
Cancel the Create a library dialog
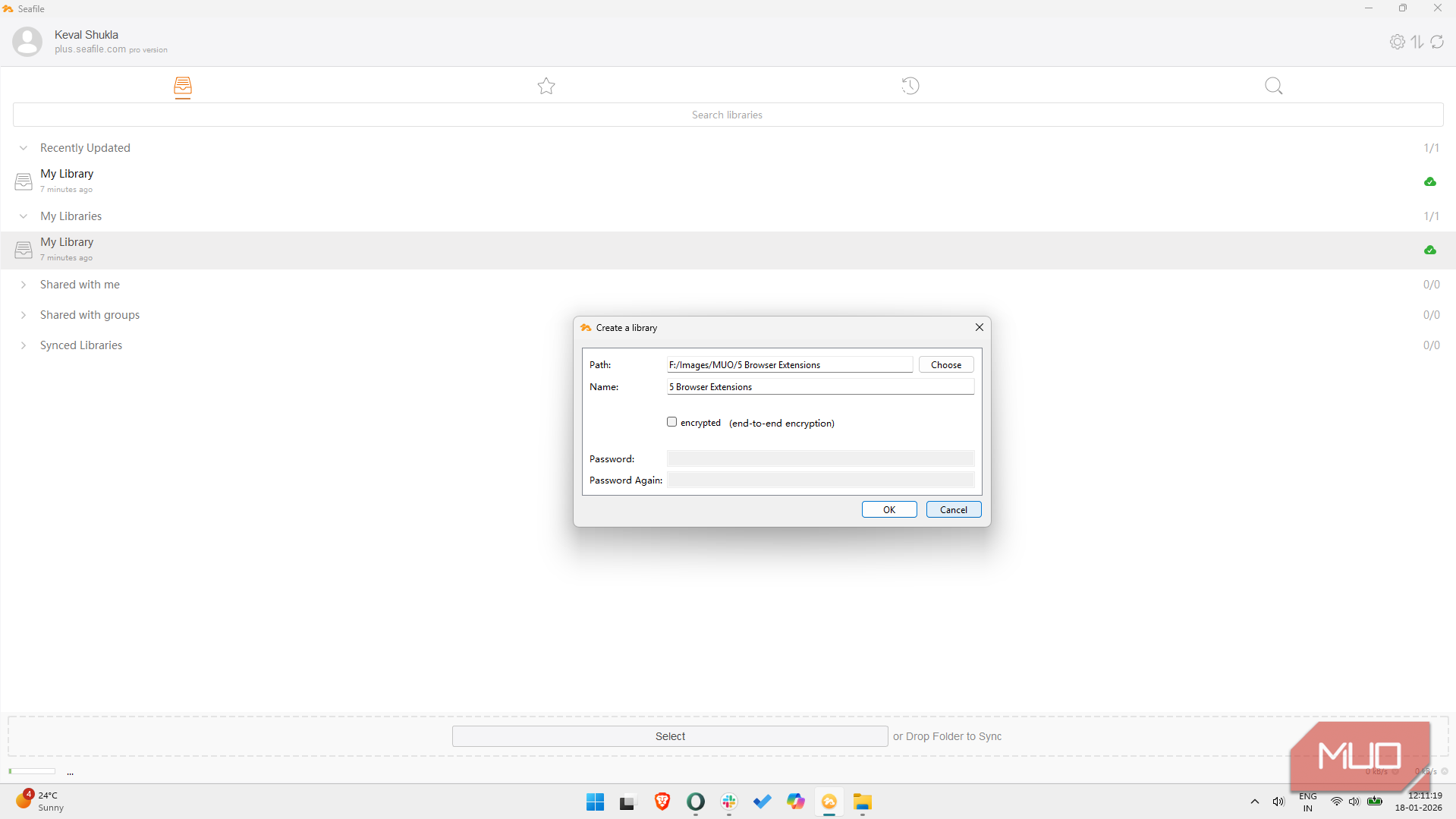pos(954,509)
